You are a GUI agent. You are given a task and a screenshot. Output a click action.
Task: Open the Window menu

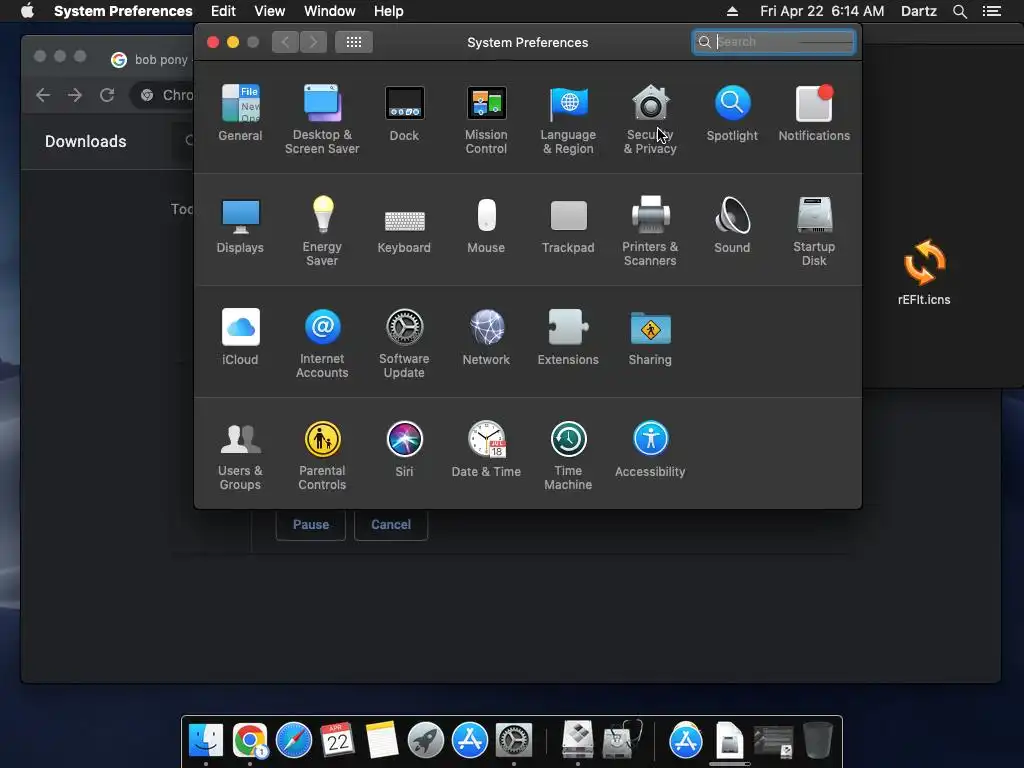[330, 11]
